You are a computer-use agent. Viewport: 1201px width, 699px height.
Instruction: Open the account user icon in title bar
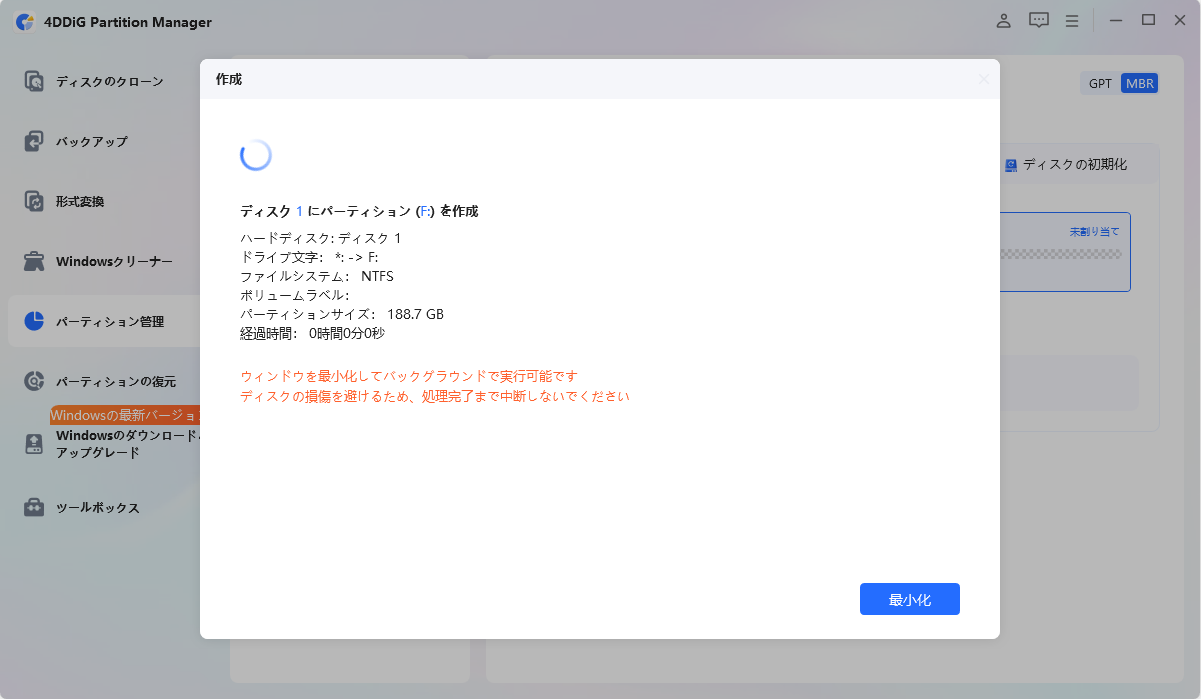click(x=1003, y=20)
